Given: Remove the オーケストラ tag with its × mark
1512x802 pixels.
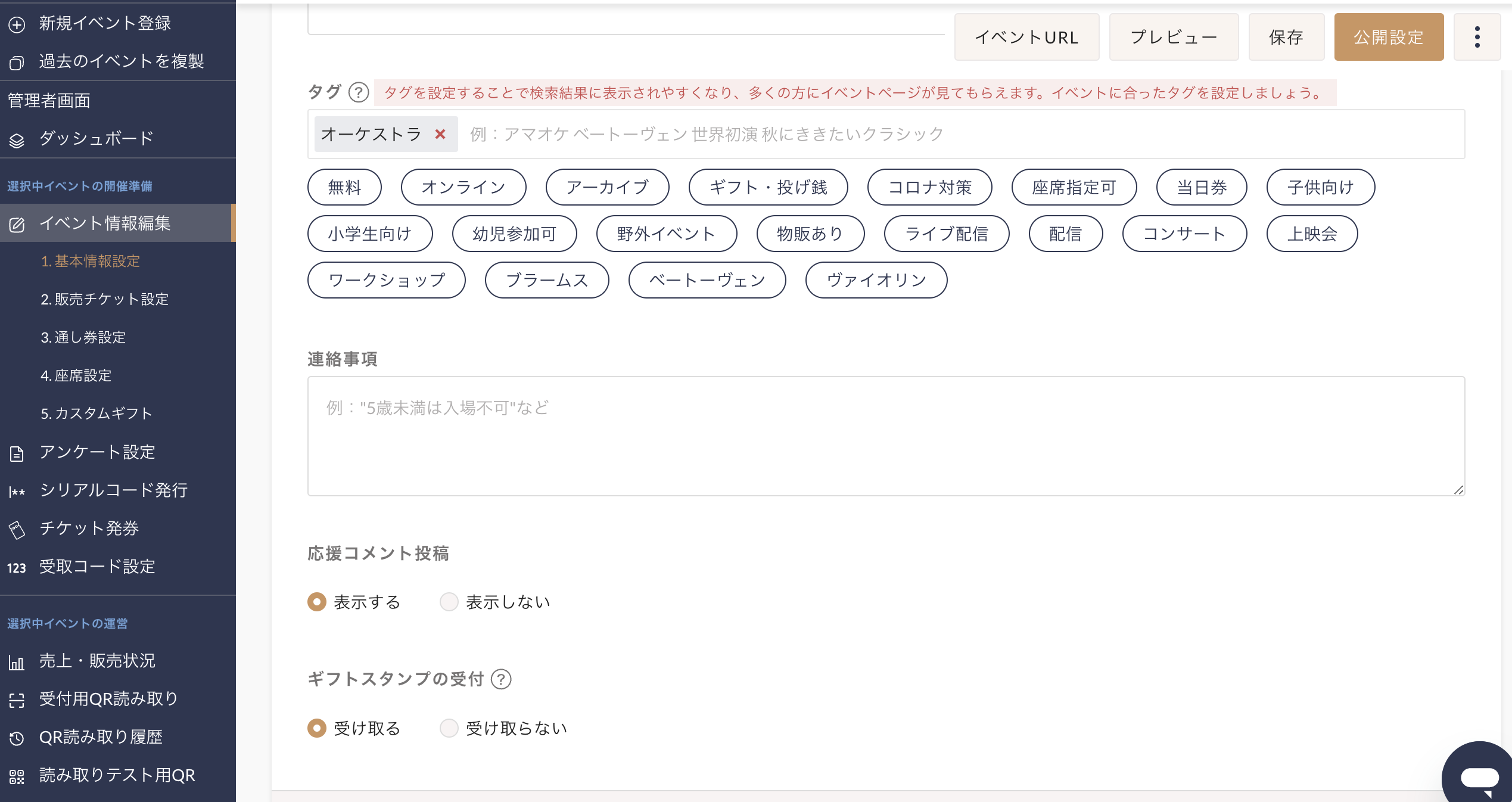Looking at the screenshot, I should [440, 135].
